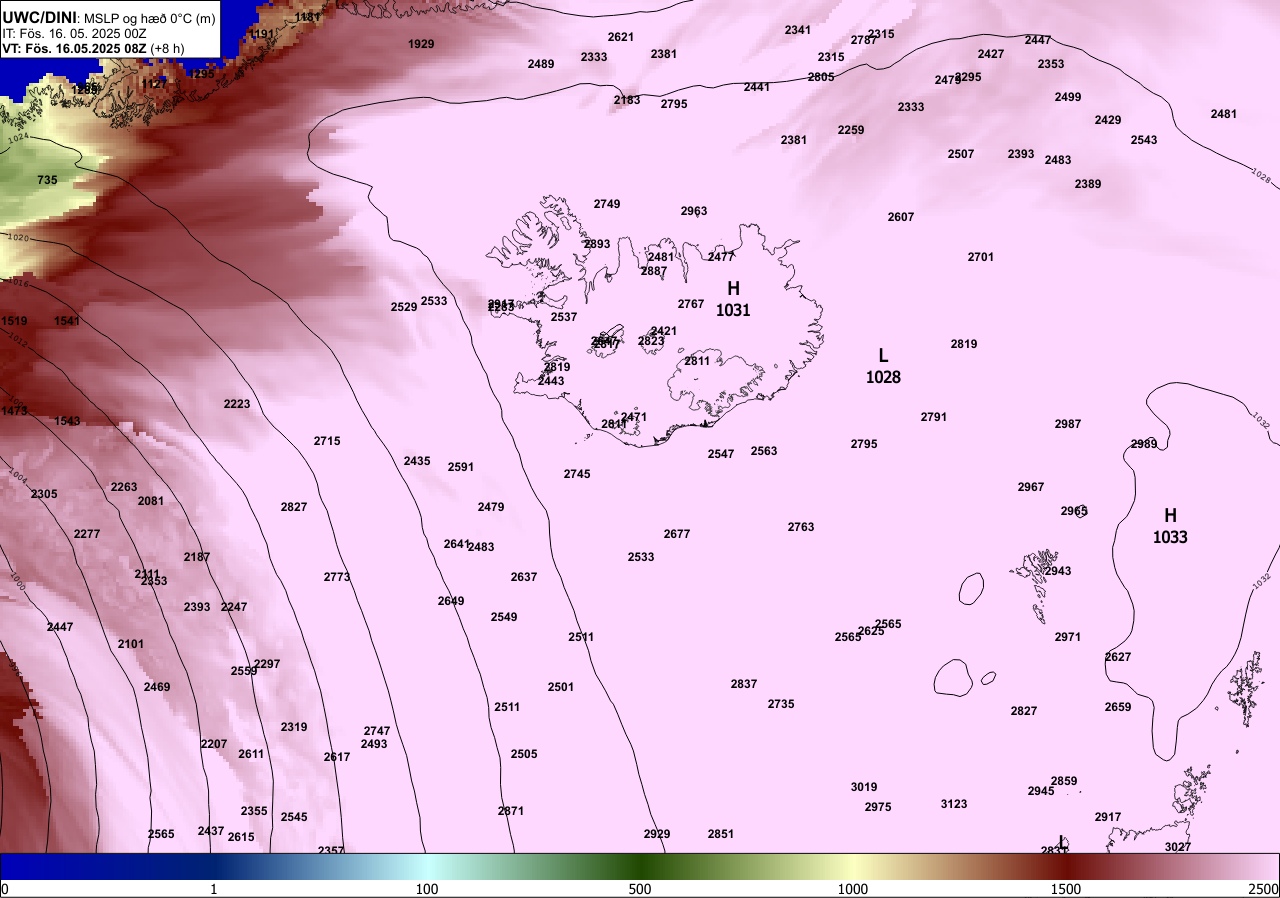Click the height value 1929
The height and width of the screenshot is (898, 1280).
[x=422, y=44]
